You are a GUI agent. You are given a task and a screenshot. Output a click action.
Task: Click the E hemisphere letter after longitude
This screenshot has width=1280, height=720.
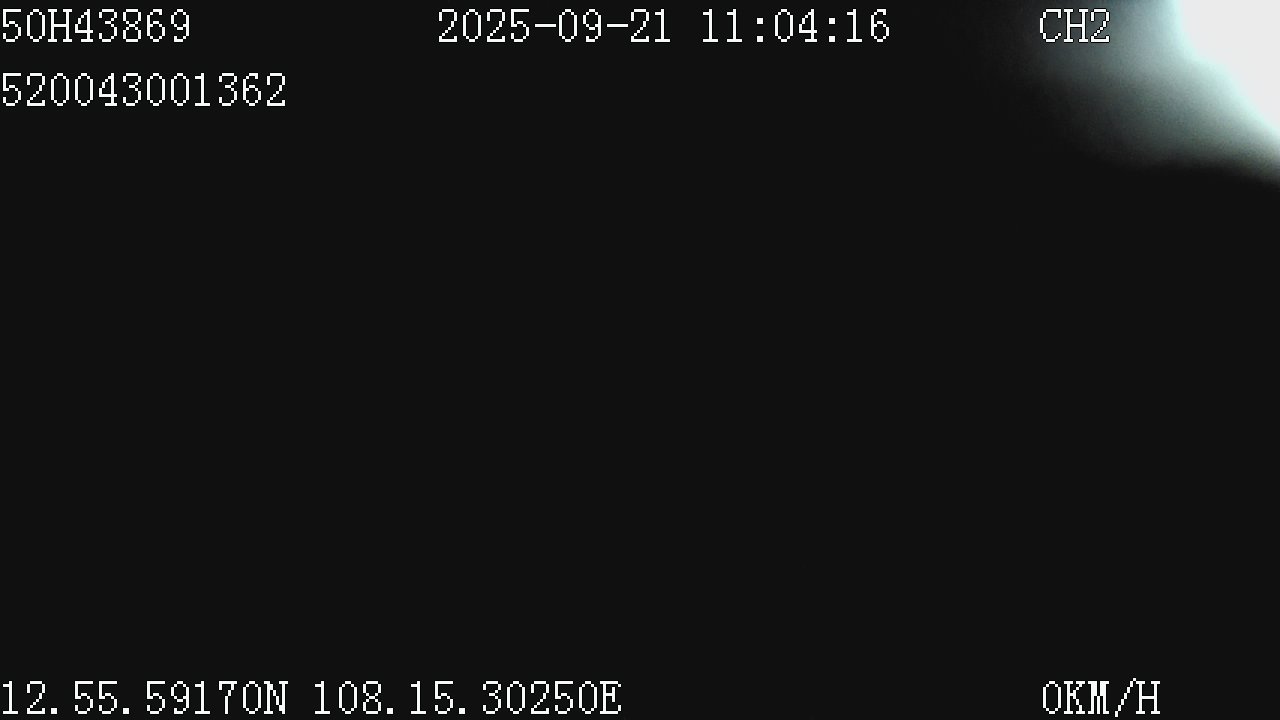[x=610, y=698]
